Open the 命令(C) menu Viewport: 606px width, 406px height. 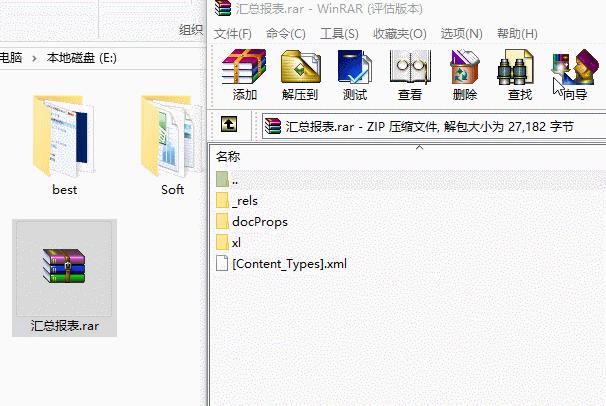click(286, 34)
